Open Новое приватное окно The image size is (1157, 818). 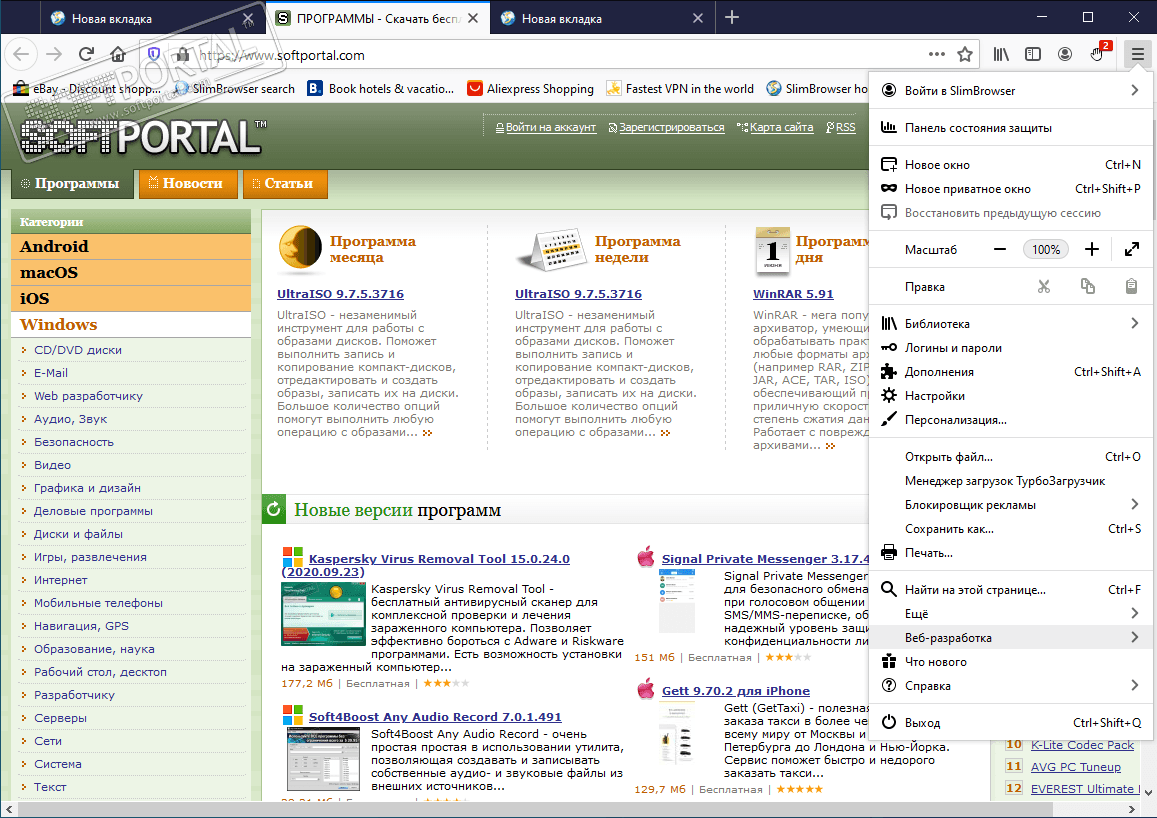coord(1010,189)
